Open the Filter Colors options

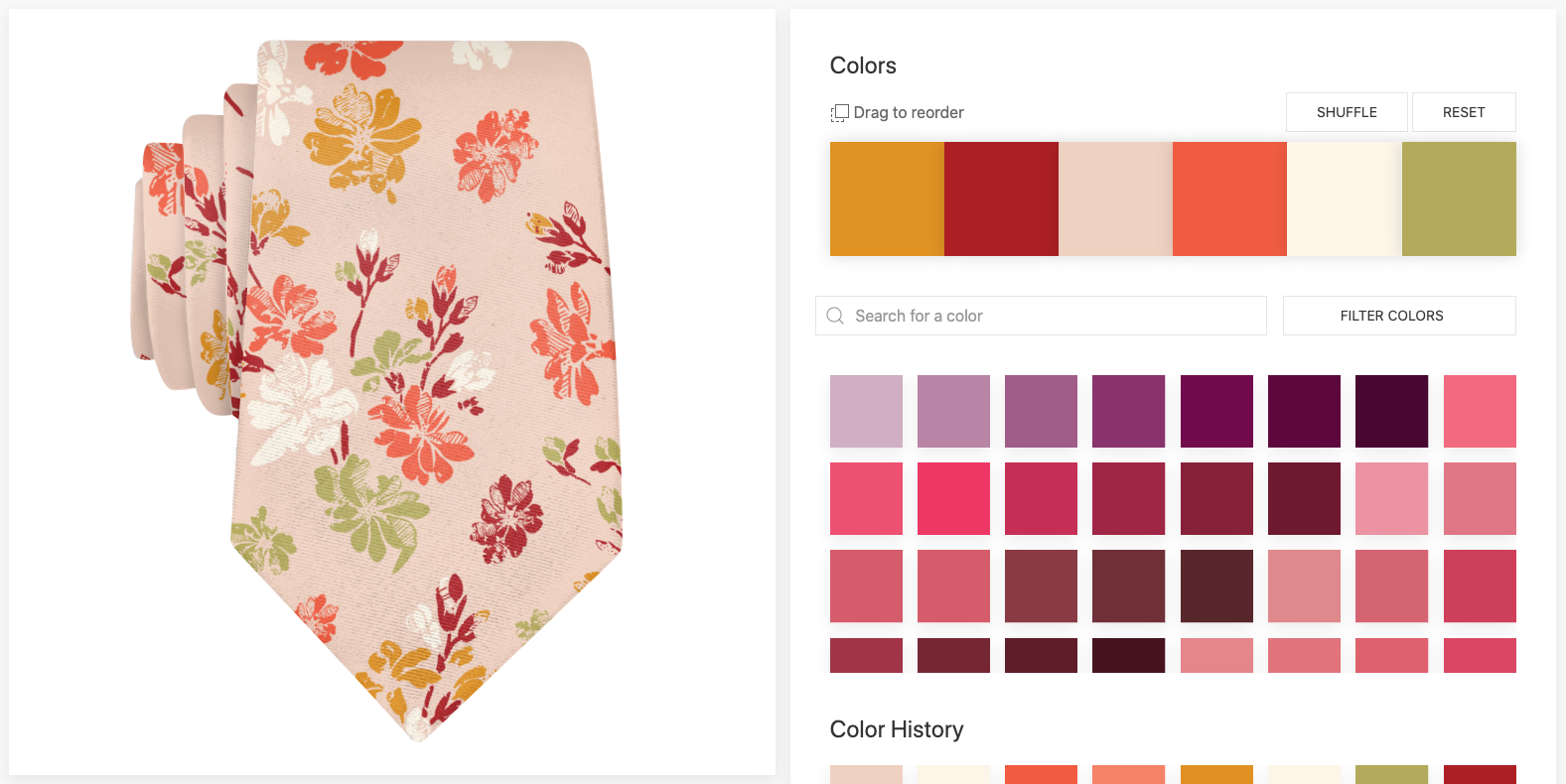pyautogui.click(x=1399, y=316)
